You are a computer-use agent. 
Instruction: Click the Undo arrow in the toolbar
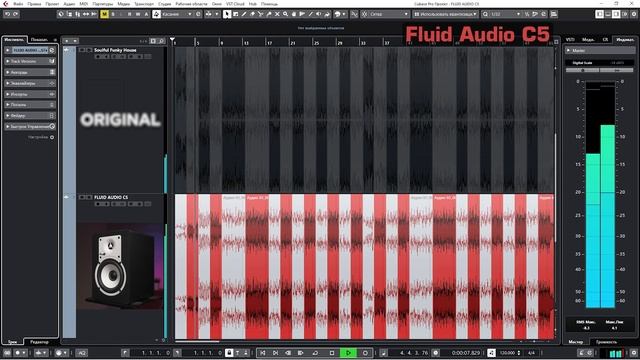click(7, 14)
